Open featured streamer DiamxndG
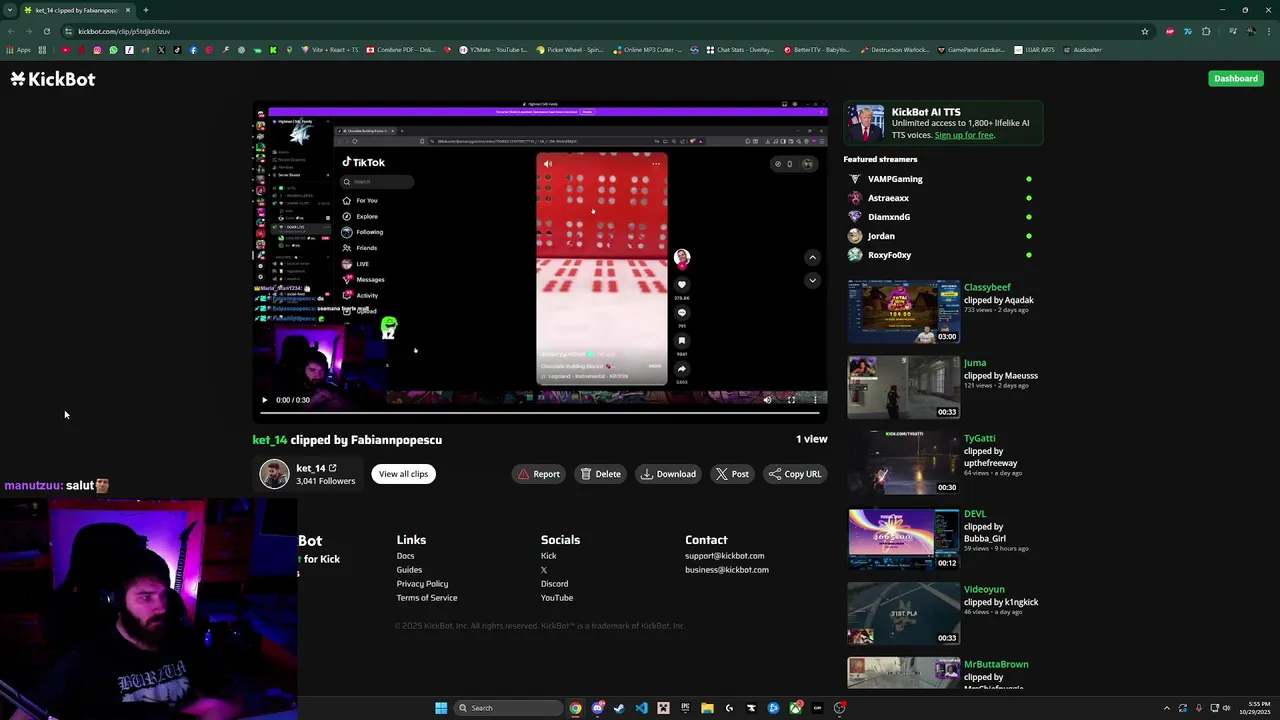Image resolution: width=1280 pixels, height=720 pixels. coord(889,217)
